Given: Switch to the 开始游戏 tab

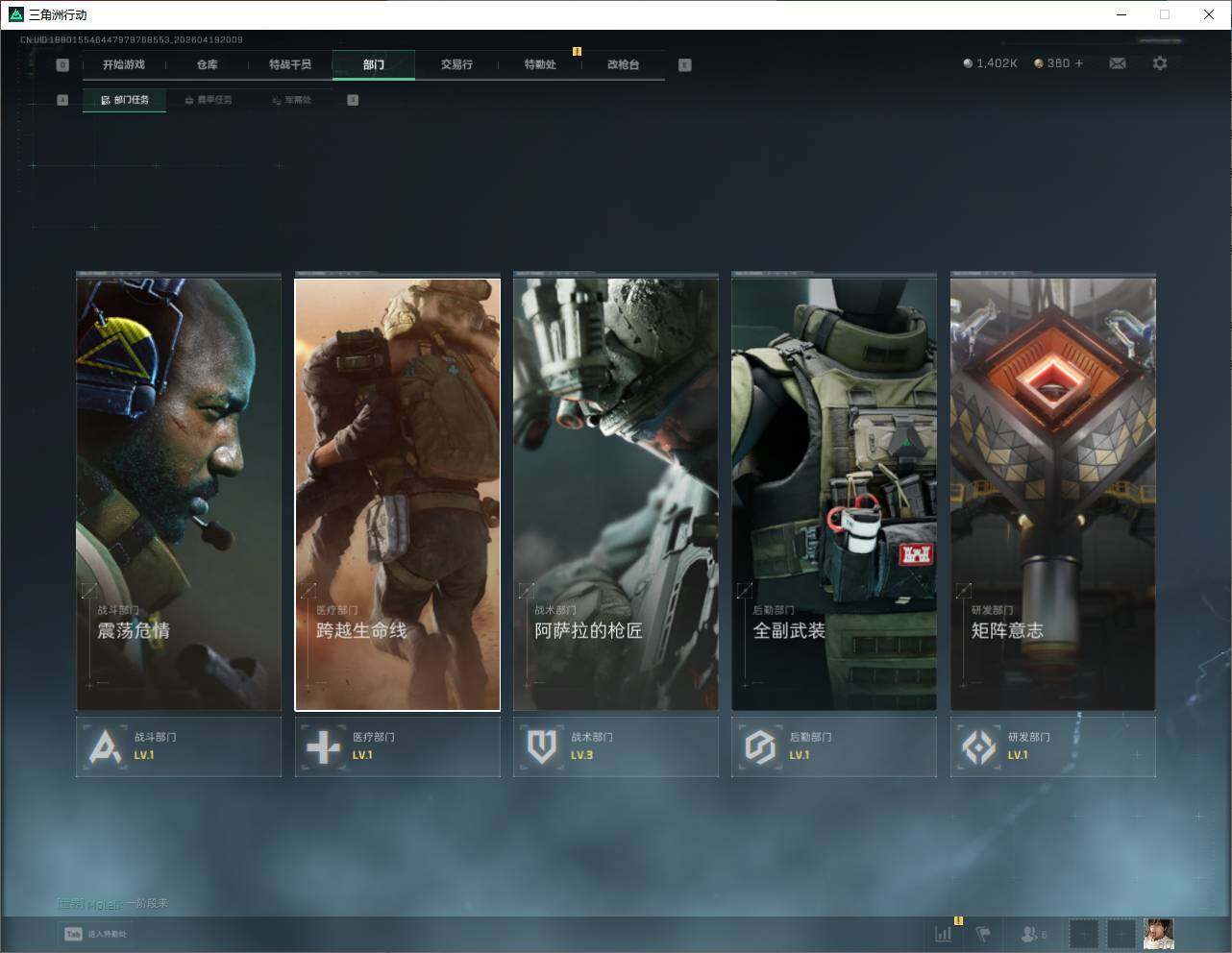Looking at the screenshot, I should pyautogui.click(x=124, y=64).
